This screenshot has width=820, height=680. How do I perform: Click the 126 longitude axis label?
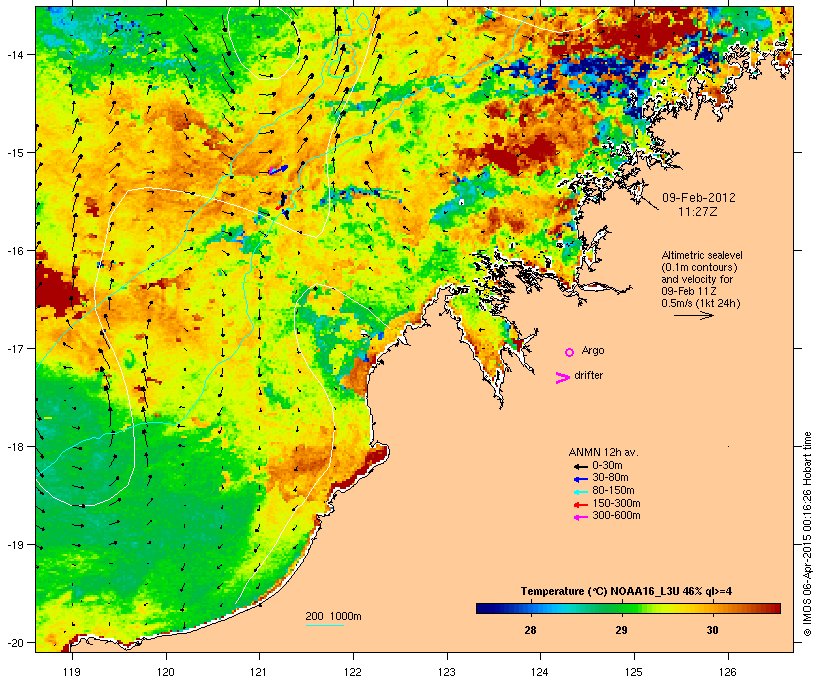pos(728,672)
